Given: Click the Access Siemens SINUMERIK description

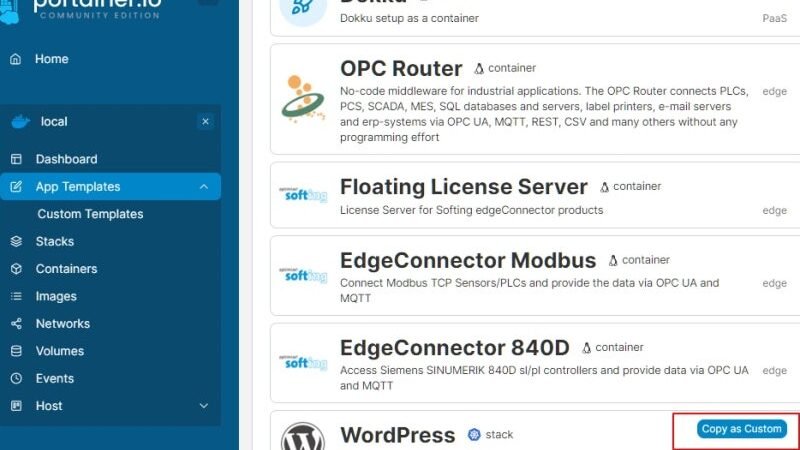Looking at the screenshot, I should [x=544, y=378].
